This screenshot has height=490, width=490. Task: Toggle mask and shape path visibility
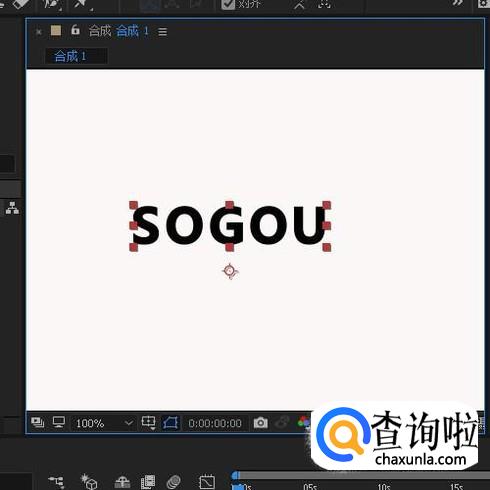170,423
